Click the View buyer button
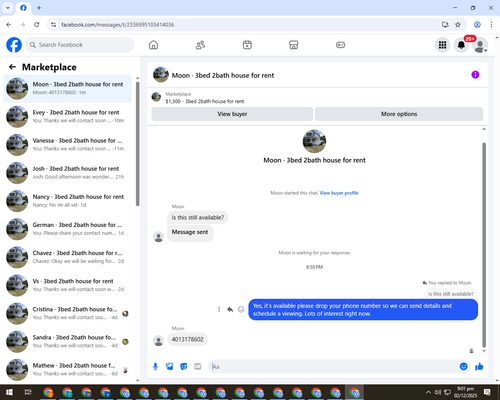The image size is (500, 400). pyautogui.click(x=232, y=114)
